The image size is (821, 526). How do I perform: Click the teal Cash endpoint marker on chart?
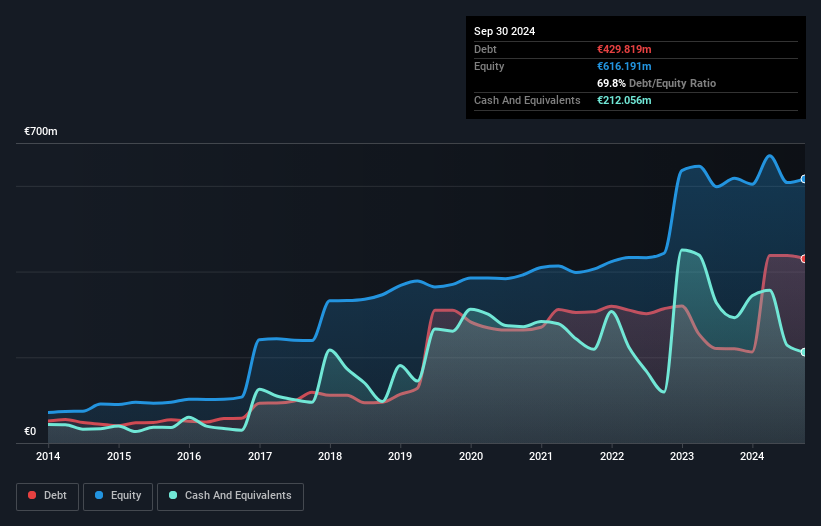804,352
